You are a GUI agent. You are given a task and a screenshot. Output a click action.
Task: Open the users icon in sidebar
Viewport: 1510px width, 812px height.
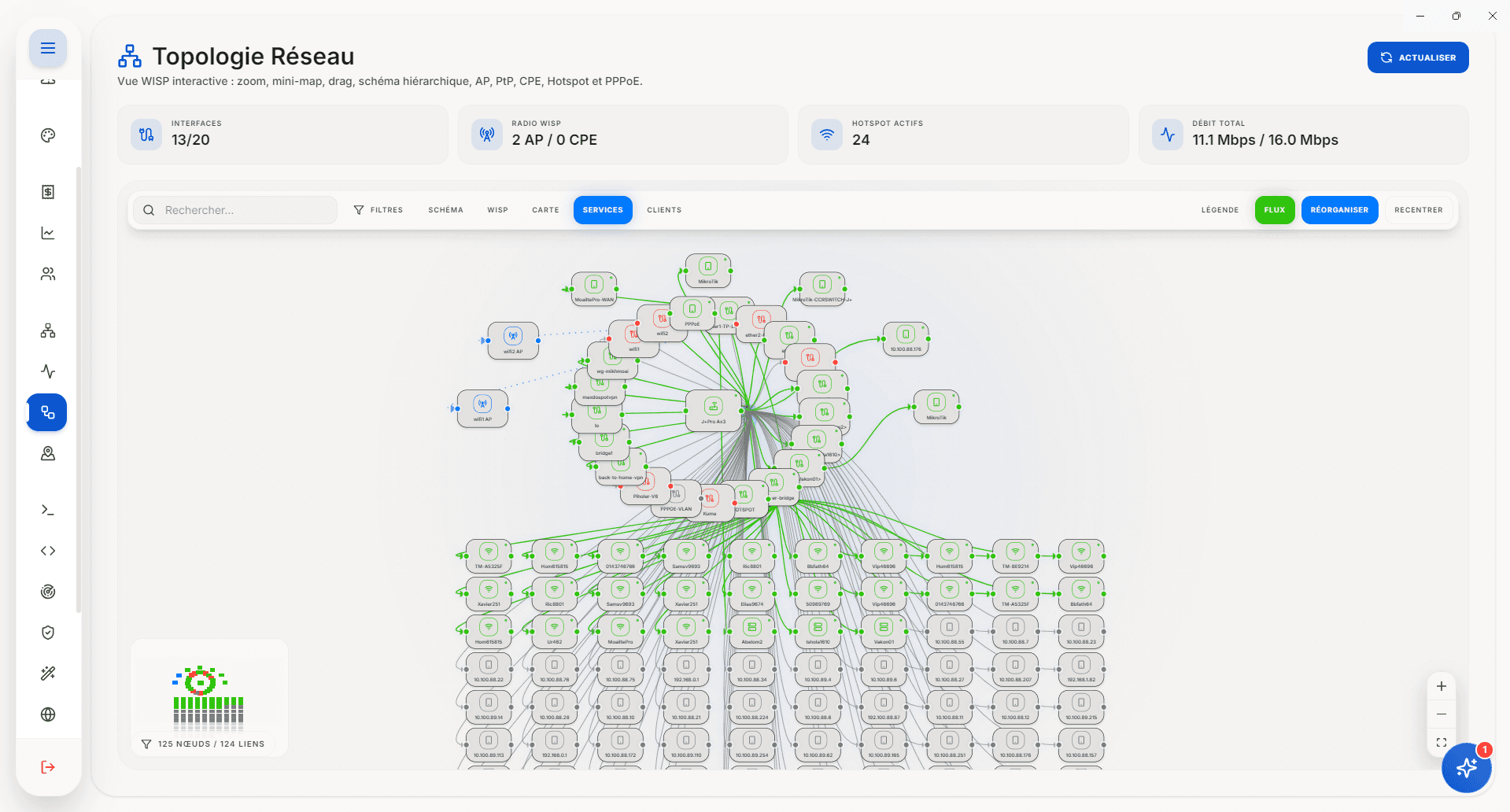click(48, 274)
